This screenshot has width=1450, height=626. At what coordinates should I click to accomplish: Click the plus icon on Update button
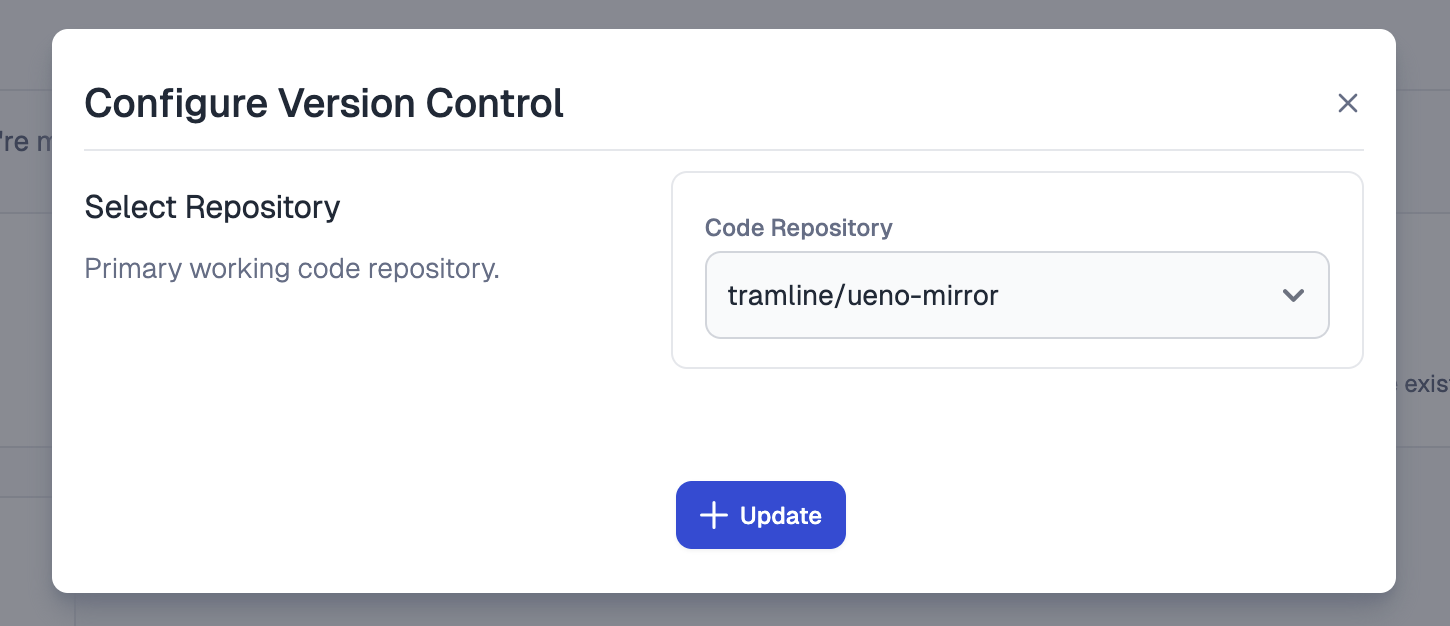coord(713,515)
